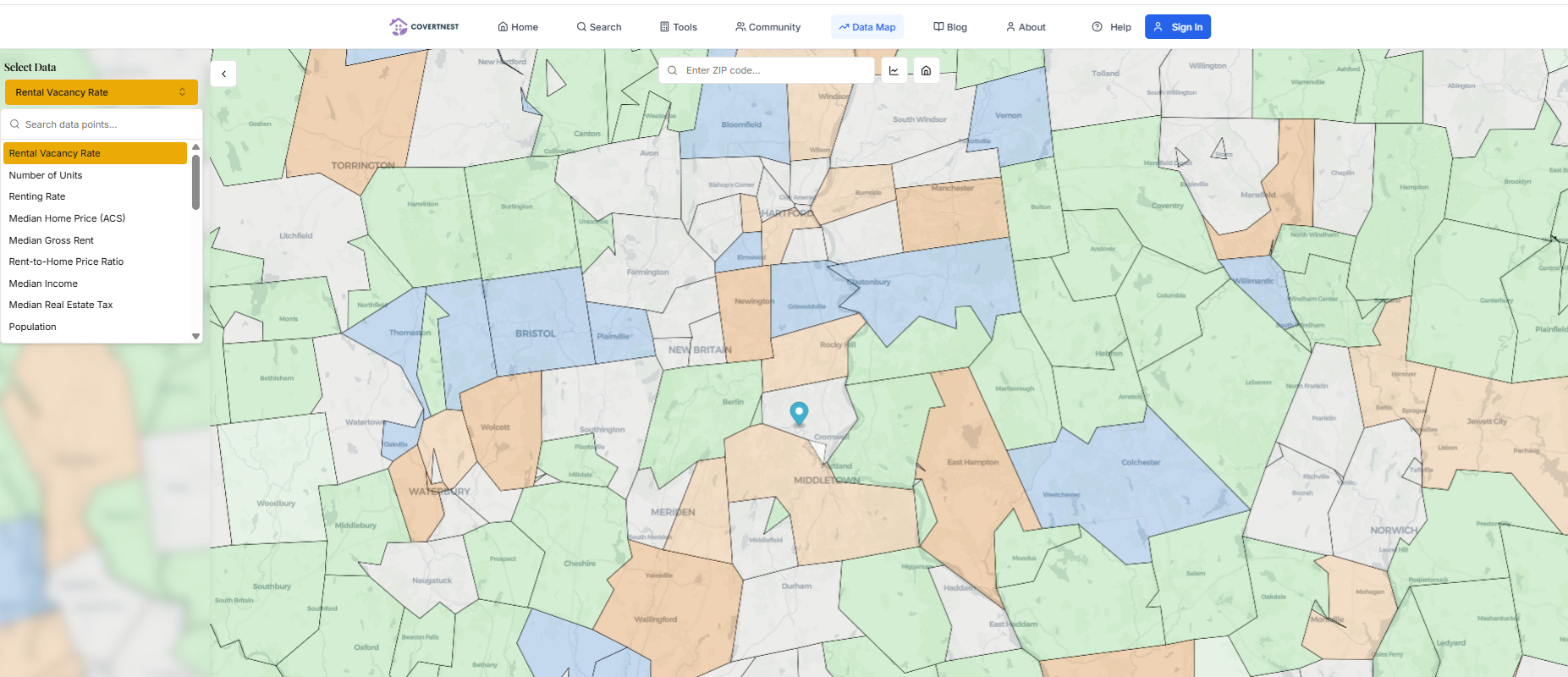
Task: Select the Wolcott region on the map
Action: [495, 427]
